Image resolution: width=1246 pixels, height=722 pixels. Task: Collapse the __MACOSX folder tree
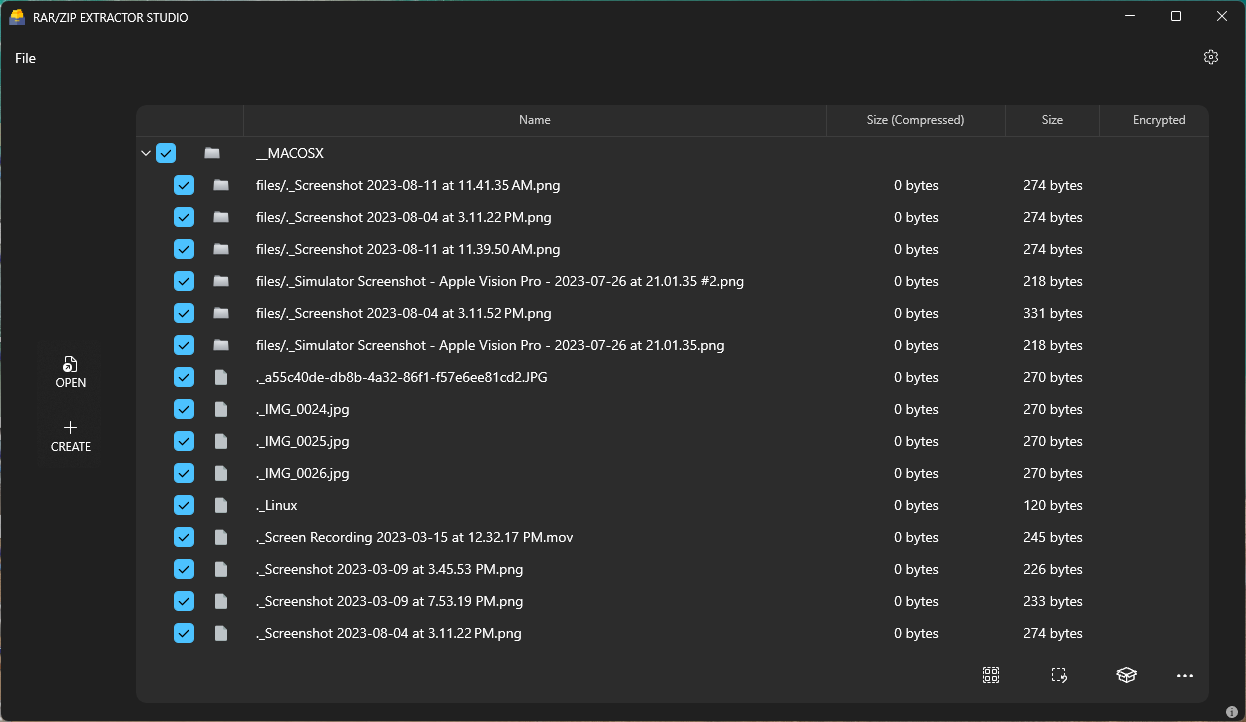146,153
